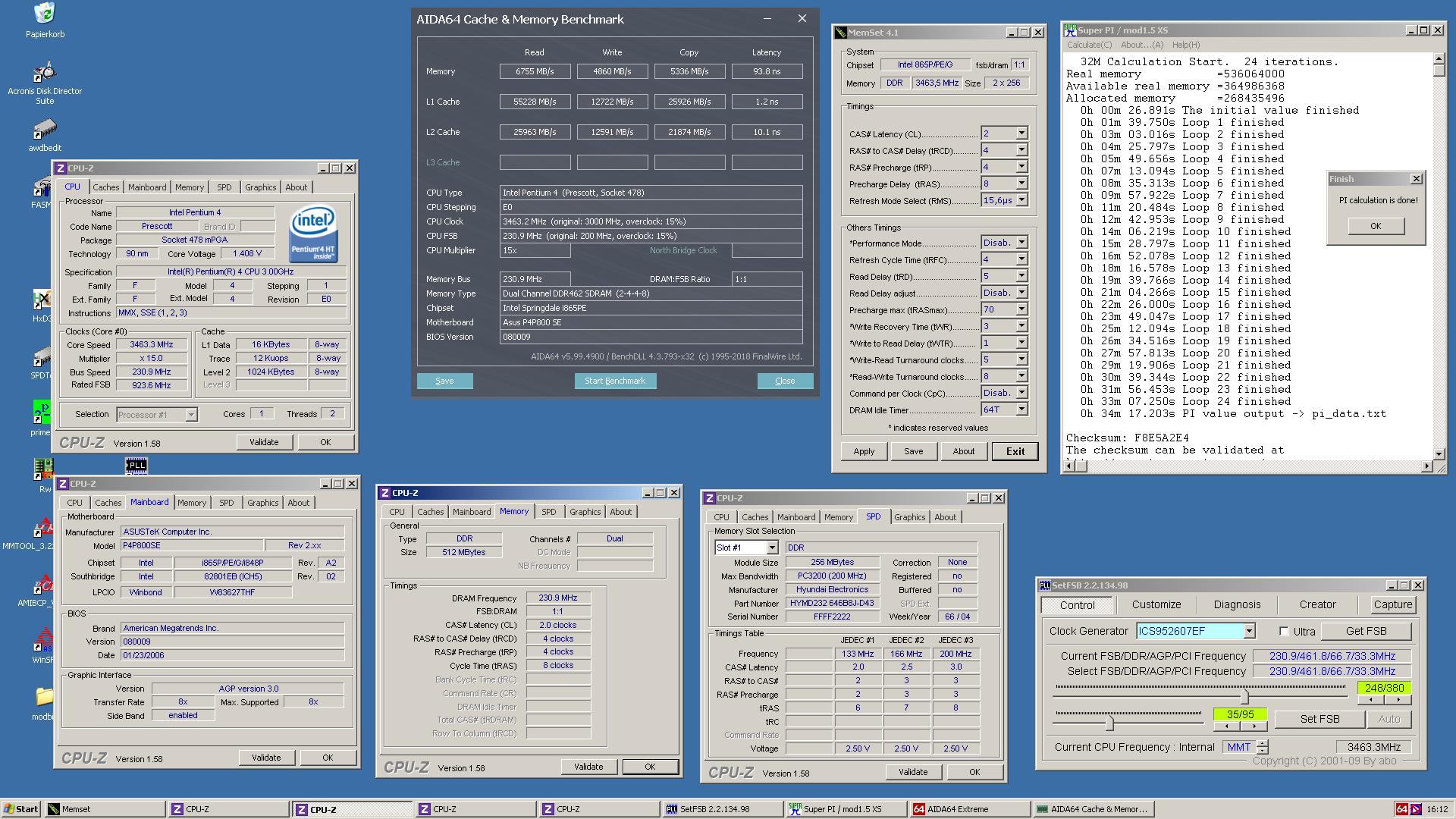The image size is (1456, 819).
Task: Click Set FSB button in SetFSB
Action: coord(1319,719)
